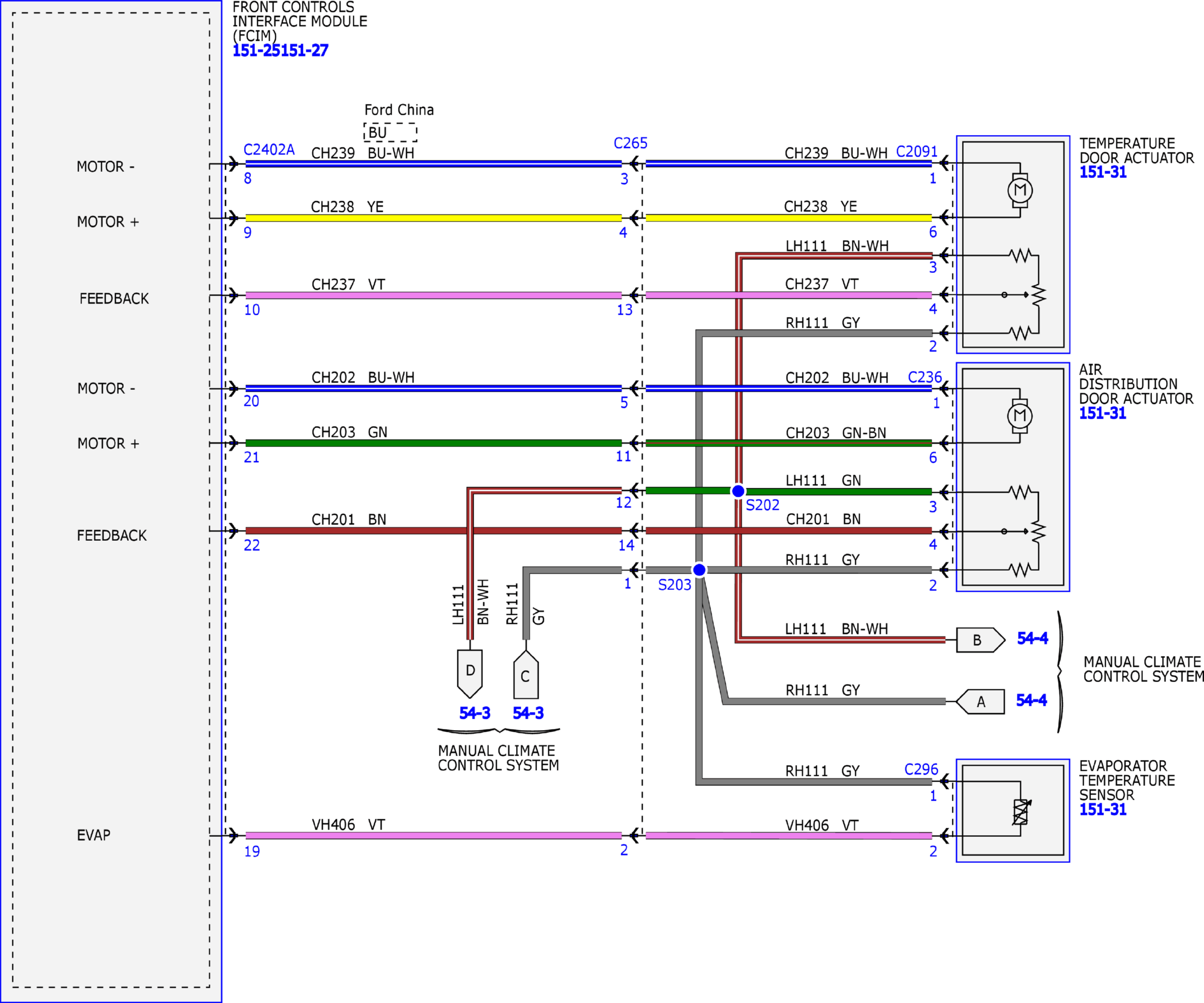Click the C2091 connector label

point(917,151)
